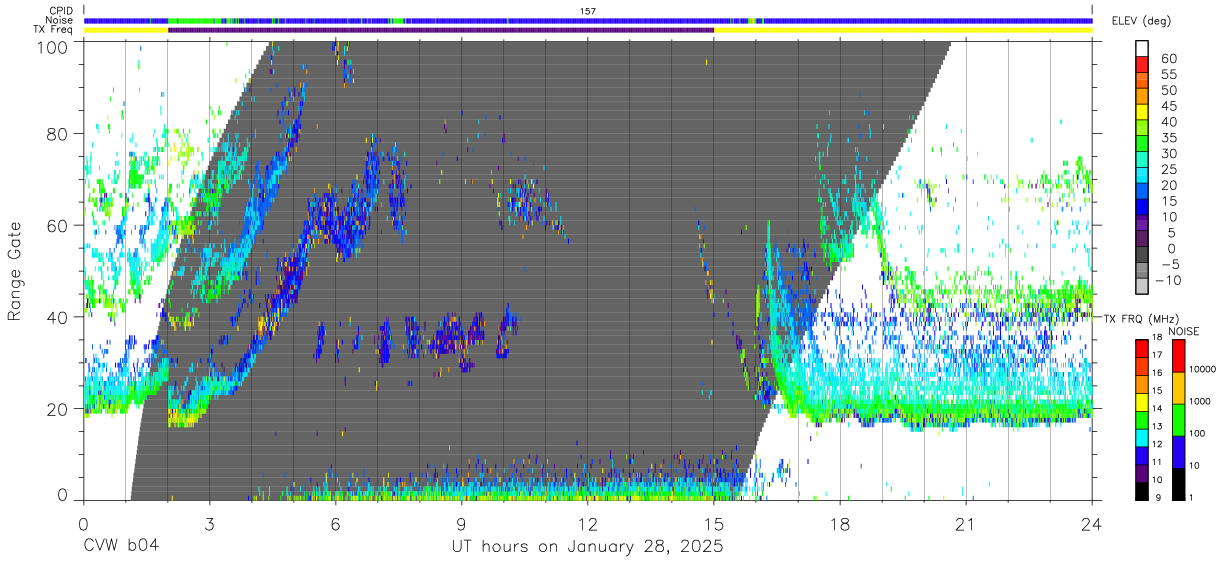Image resolution: width=1228 pixels, height=567 pixels.
Task: Click the 25 label on elevation colorbar
Action: click(1167, 170)
